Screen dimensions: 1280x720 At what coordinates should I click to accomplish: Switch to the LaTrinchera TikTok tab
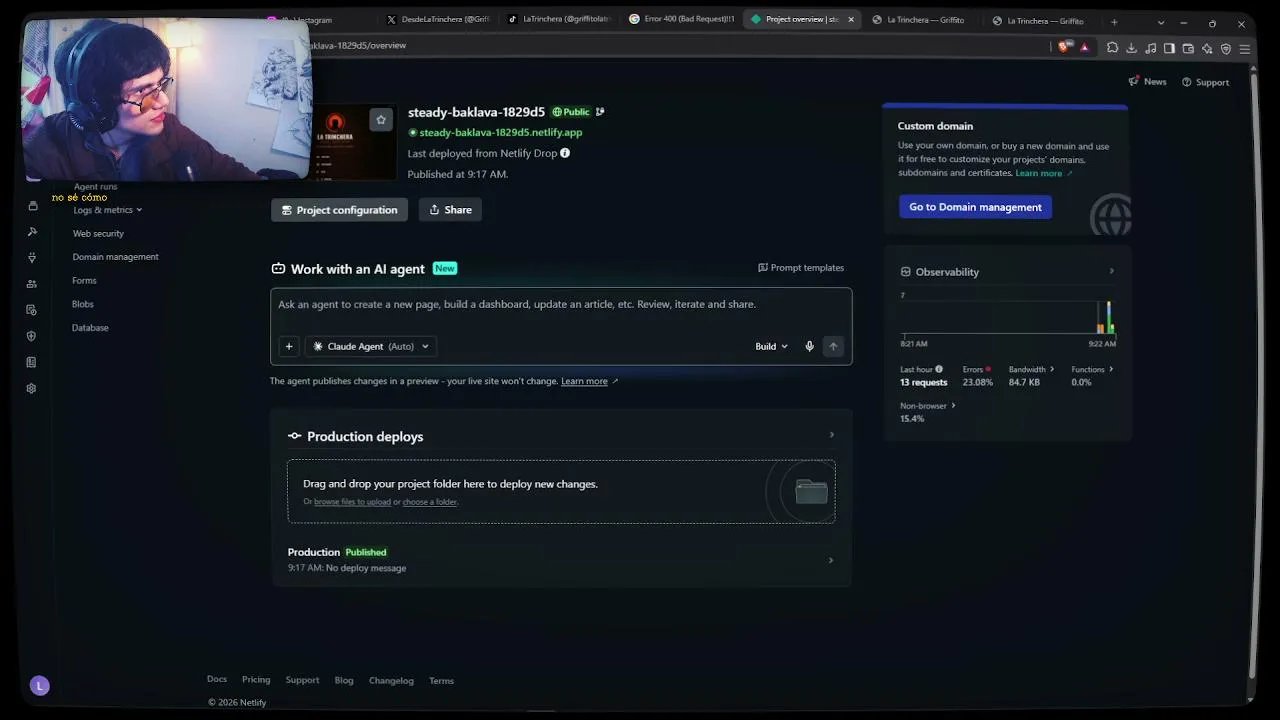pos(559,19)
